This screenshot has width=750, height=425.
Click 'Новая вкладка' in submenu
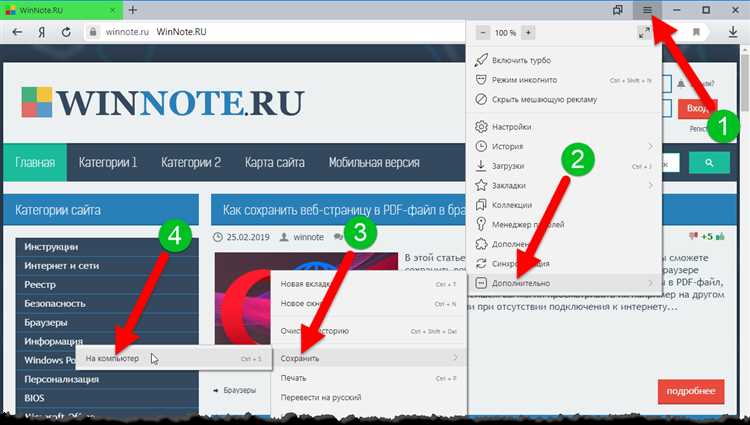point(368,284)
